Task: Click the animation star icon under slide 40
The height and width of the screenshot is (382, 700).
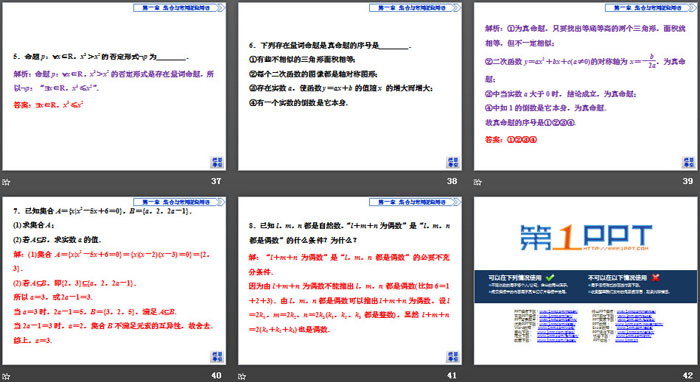Action: coord(6,377)
